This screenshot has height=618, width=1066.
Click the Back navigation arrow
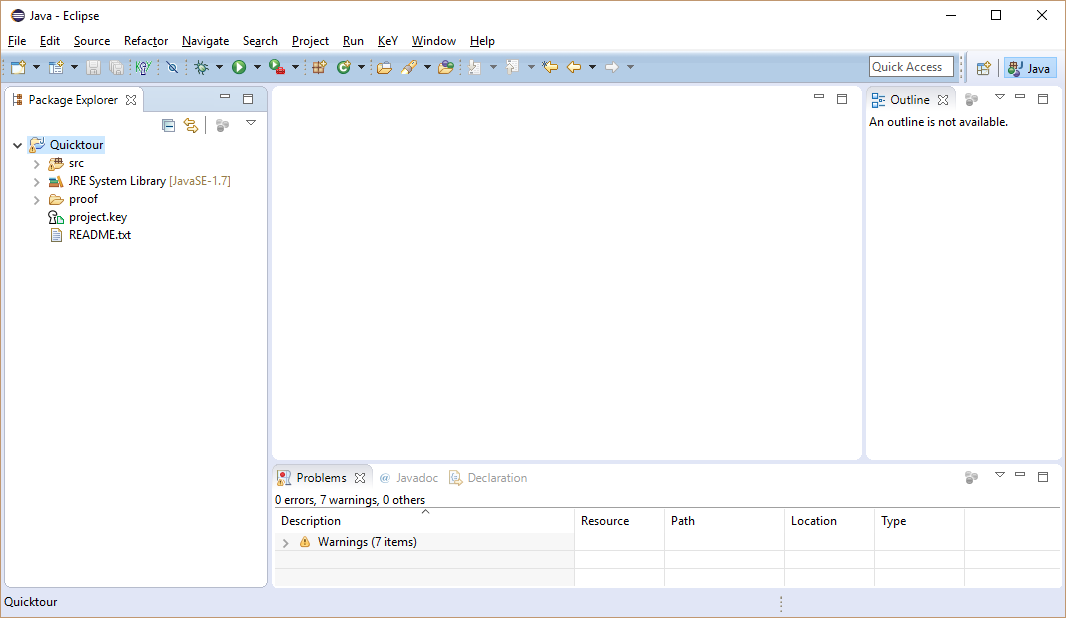coord(574,67)
